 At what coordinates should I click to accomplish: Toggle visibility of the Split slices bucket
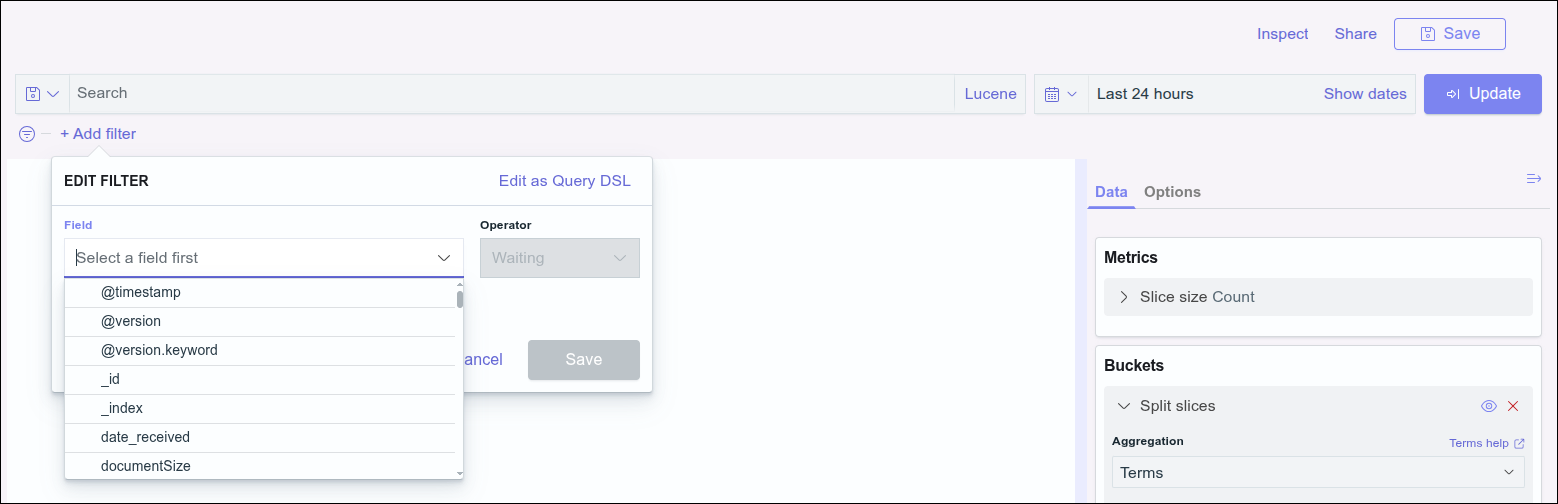[1488, 406]
